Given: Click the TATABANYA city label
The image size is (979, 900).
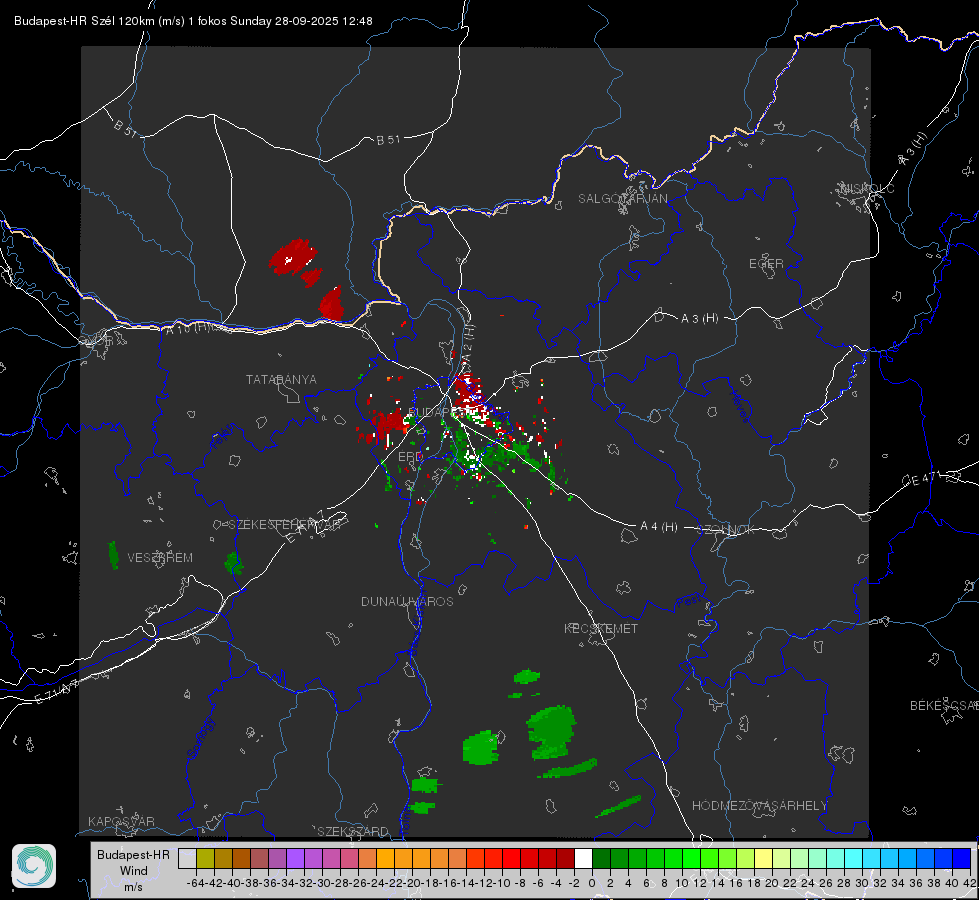Looking at the screenshot, I should (x=281, y=380).
